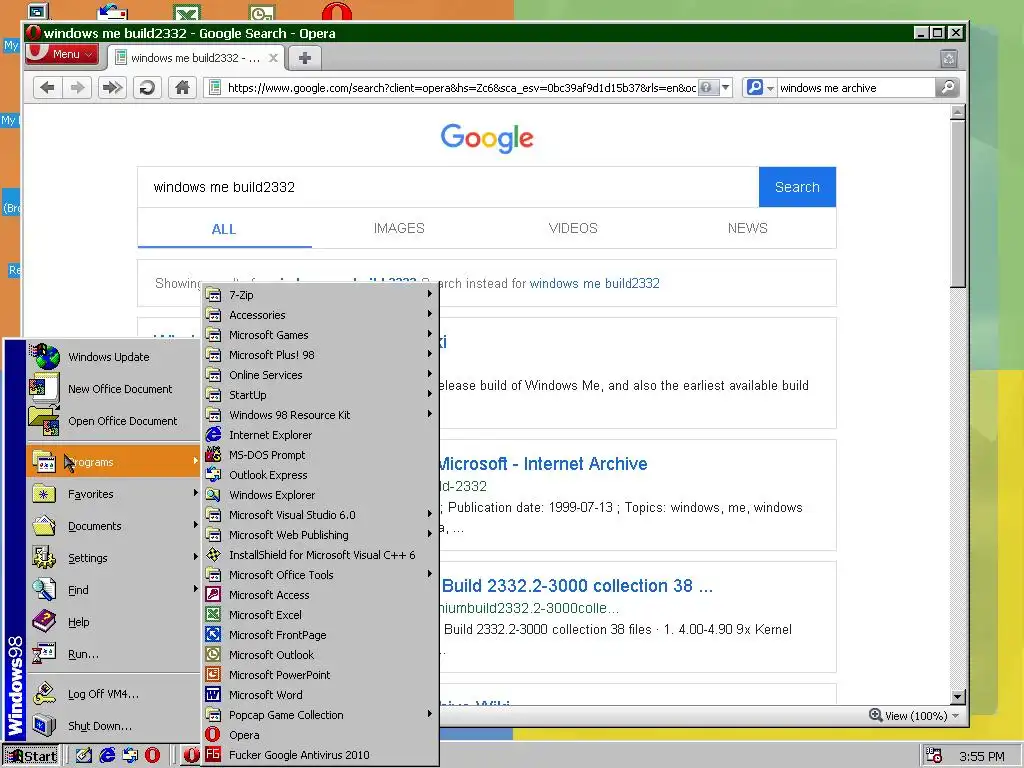Click 'windows me build2332' search-instead link
The image size is (1024, 768).
pos(594,283)
